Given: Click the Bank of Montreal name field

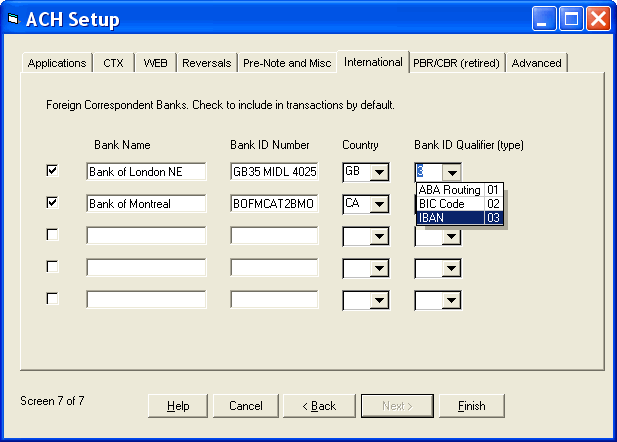Looking at the screenshot, I should coord(145,204).
